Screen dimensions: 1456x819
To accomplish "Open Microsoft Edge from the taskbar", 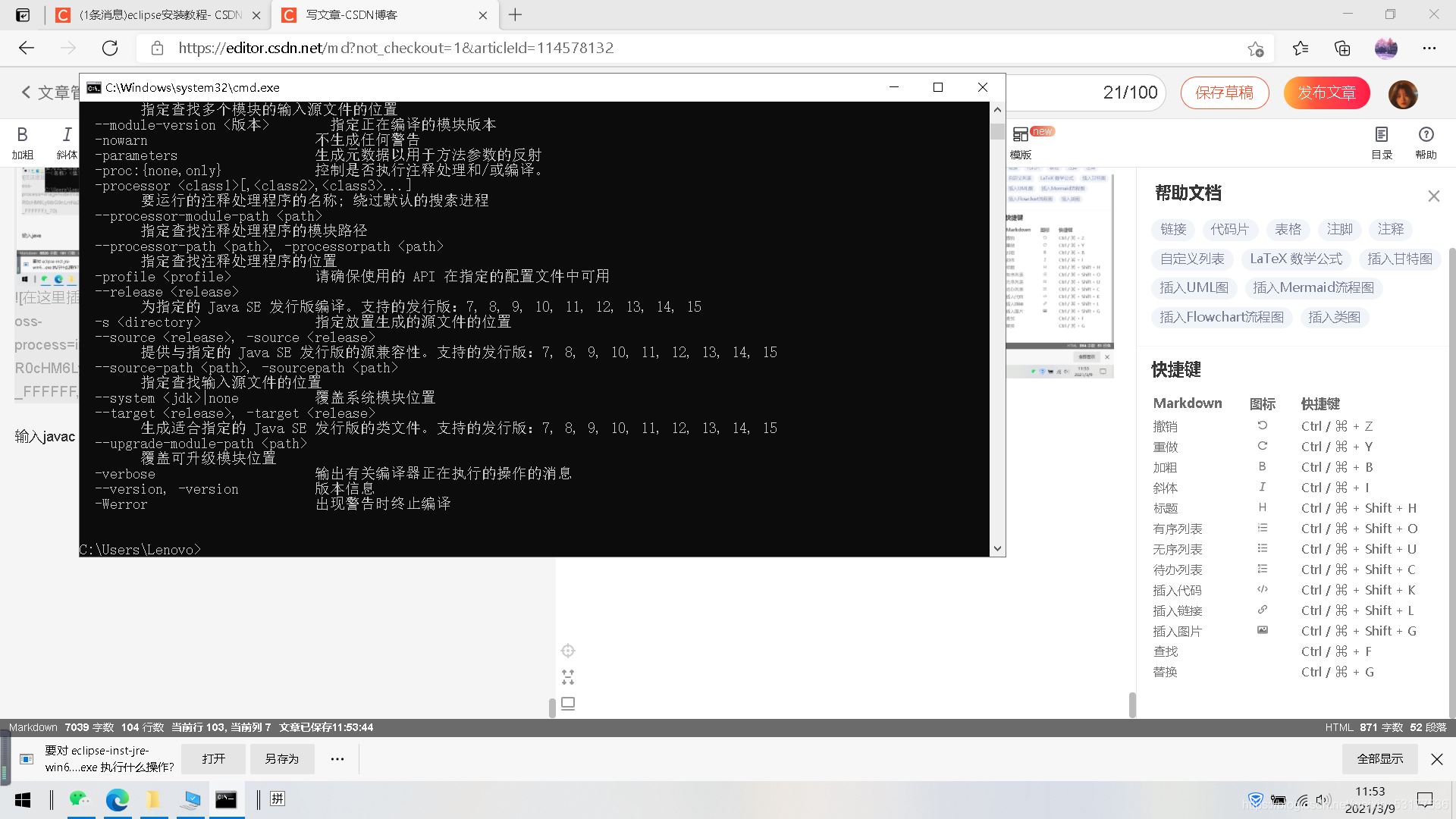I will coord(118,799).
